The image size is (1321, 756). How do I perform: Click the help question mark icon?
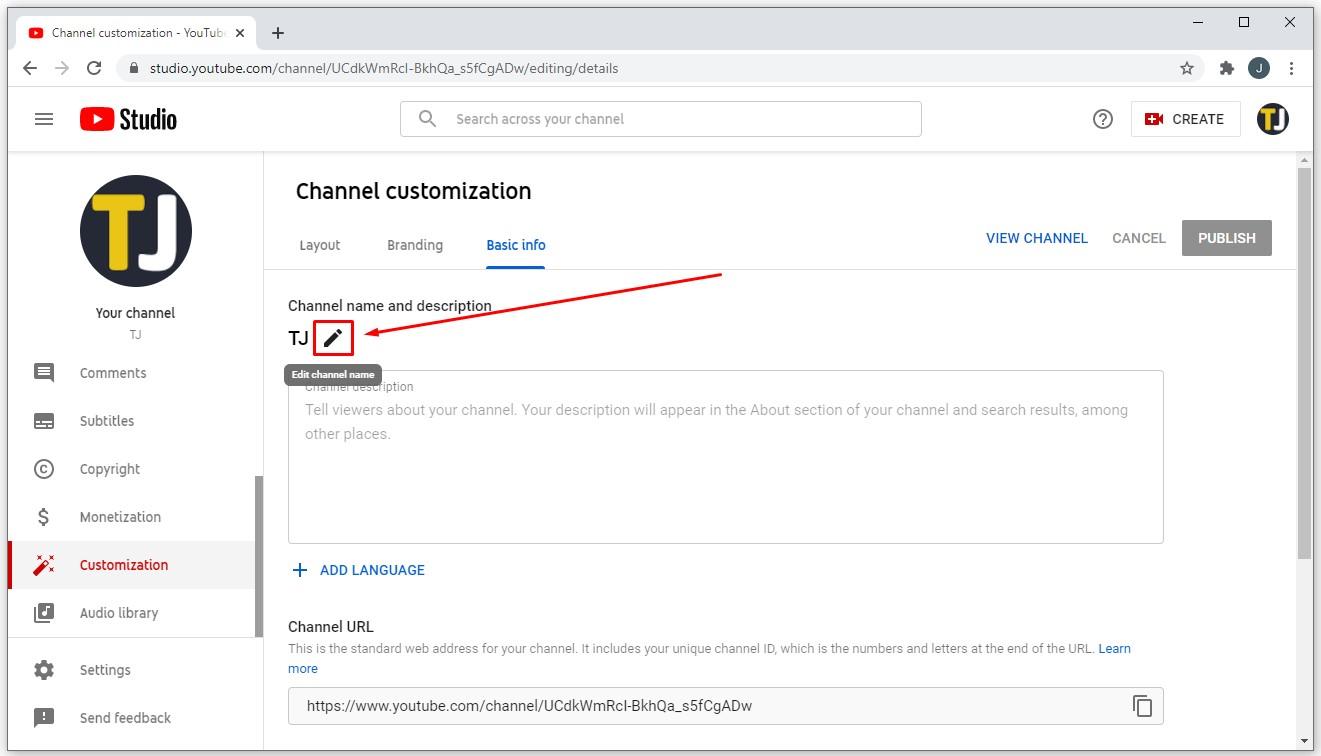click(1102, 119)
